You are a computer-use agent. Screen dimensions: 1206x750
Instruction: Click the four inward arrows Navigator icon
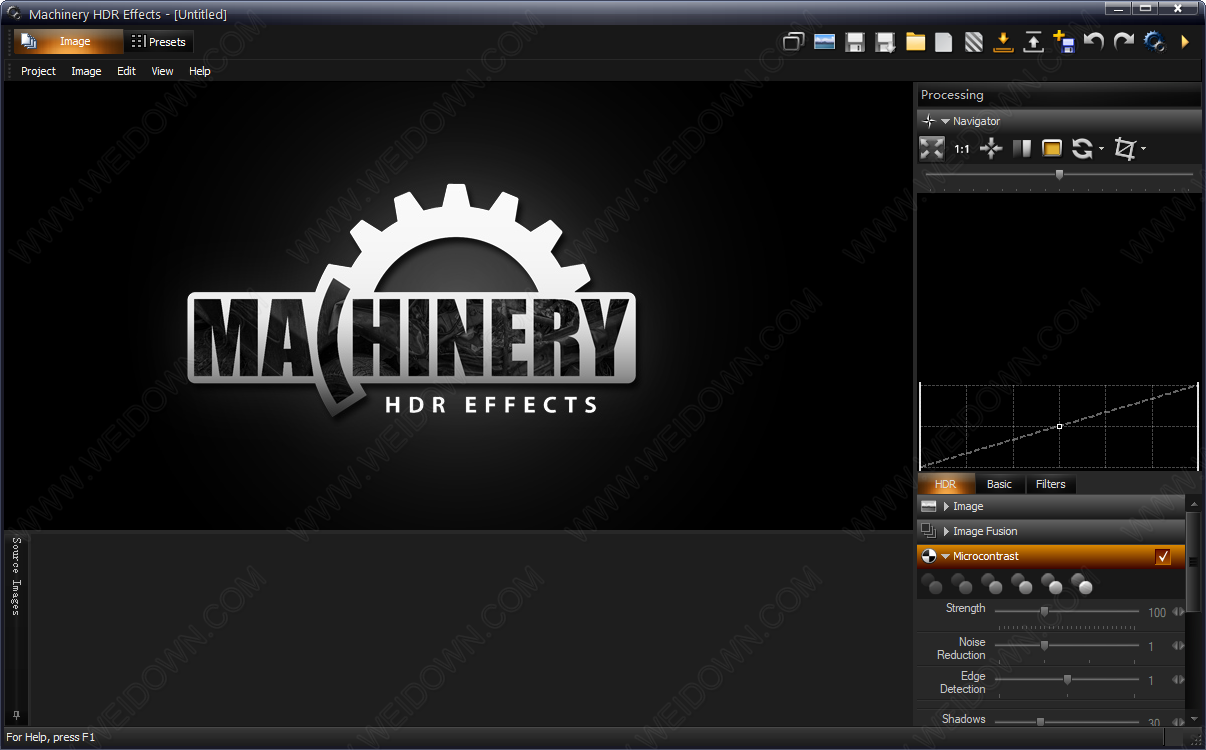[991, 149]
